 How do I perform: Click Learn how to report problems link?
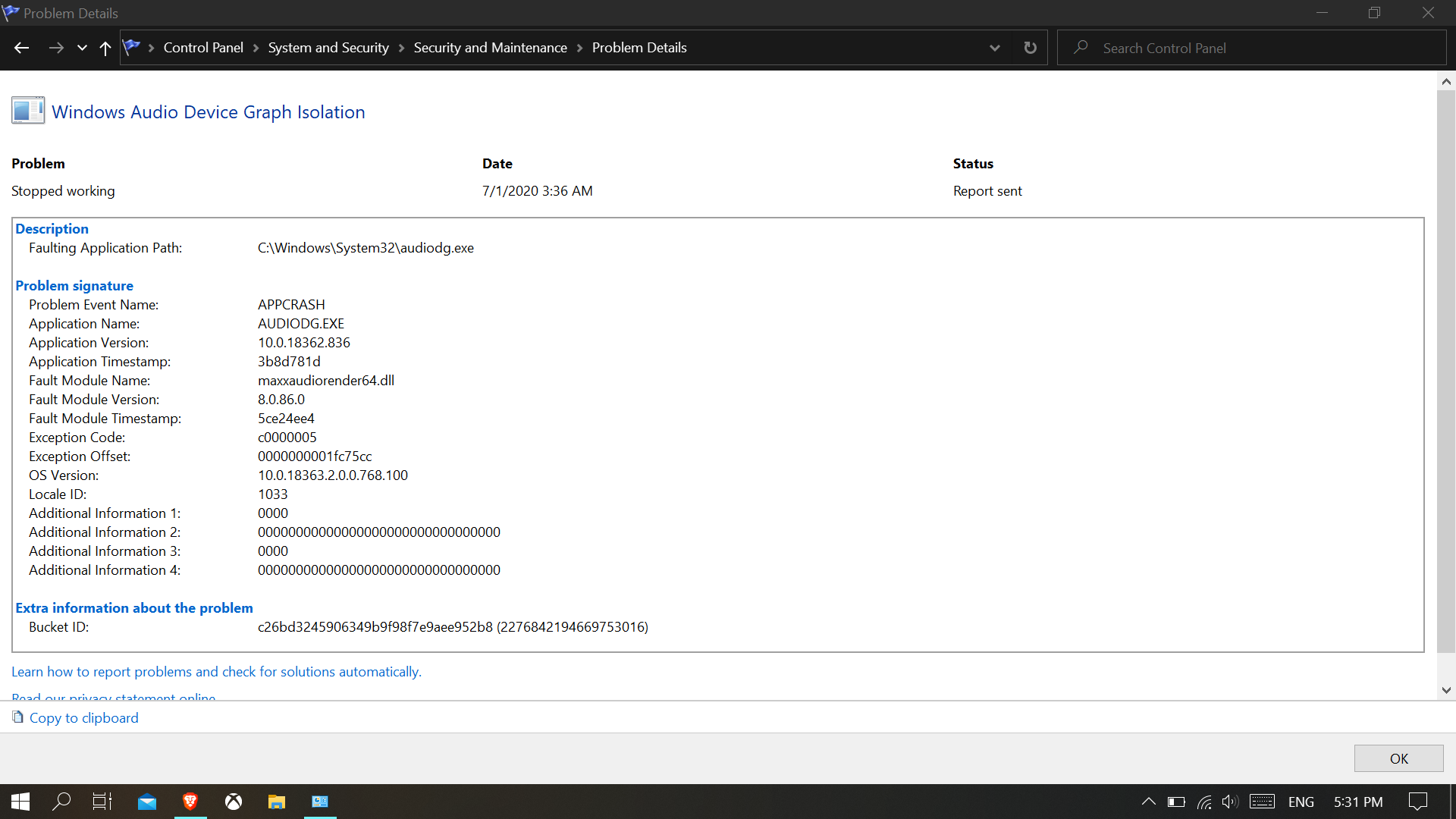(x=216, y=672)
